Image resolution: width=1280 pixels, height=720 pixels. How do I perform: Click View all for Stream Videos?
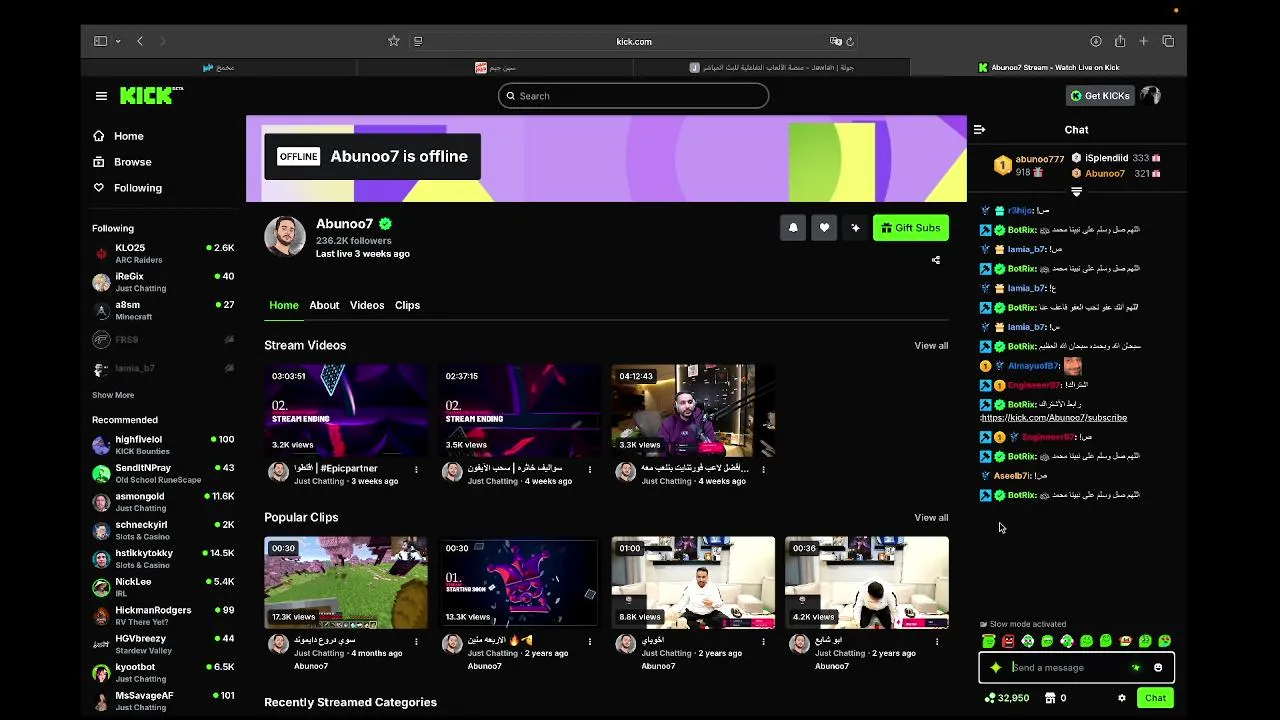pyautogui.click(x=931, y=346)
